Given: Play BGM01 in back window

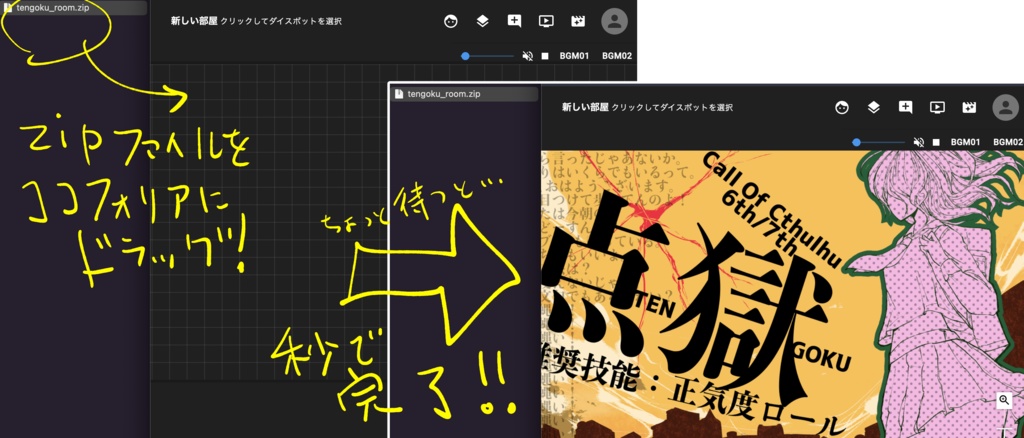Looking at the screenshot, I should pyautogui.click(x=574, y=56).
